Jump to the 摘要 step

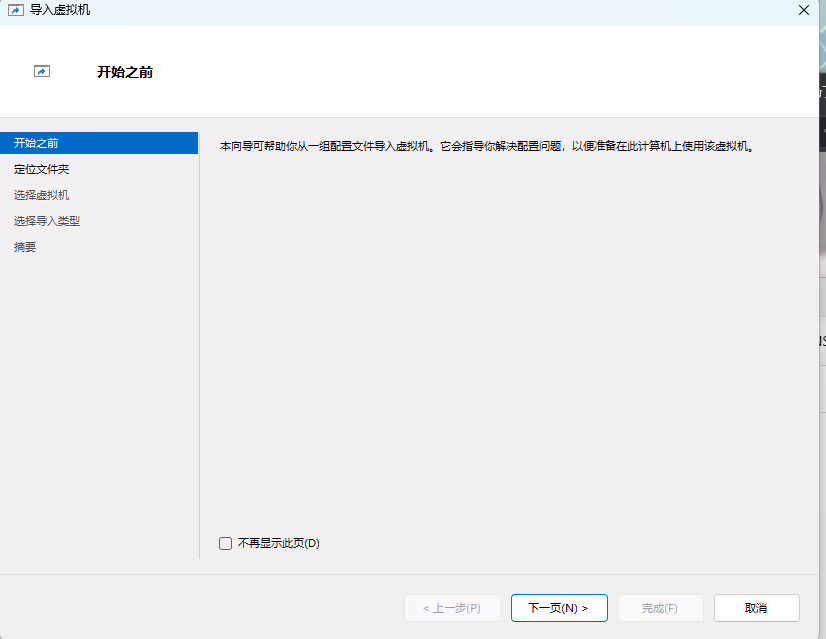(x=25, y=247)
